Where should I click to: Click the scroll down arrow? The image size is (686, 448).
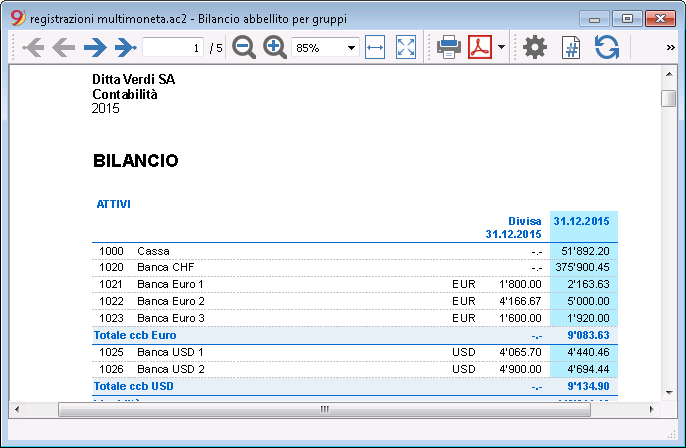(669, 392)
